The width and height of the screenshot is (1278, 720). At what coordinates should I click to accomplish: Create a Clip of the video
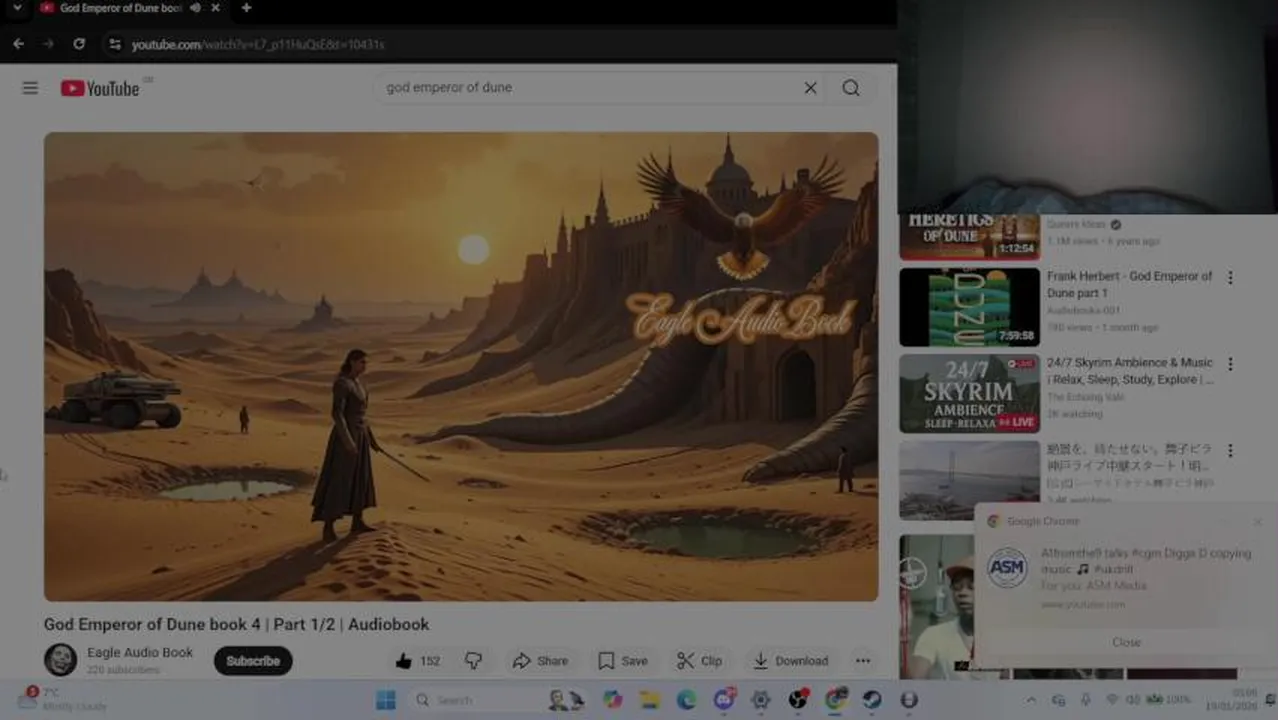(x=699, y=661)
